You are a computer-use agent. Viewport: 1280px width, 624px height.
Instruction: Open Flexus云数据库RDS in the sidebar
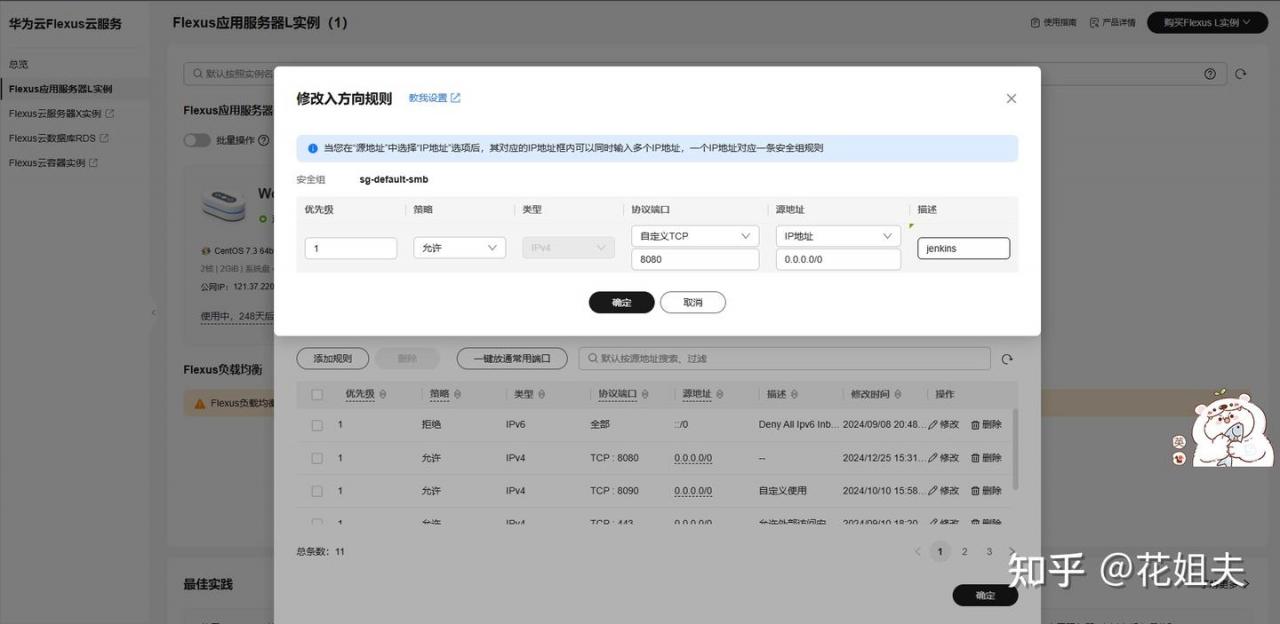[58, 138]
